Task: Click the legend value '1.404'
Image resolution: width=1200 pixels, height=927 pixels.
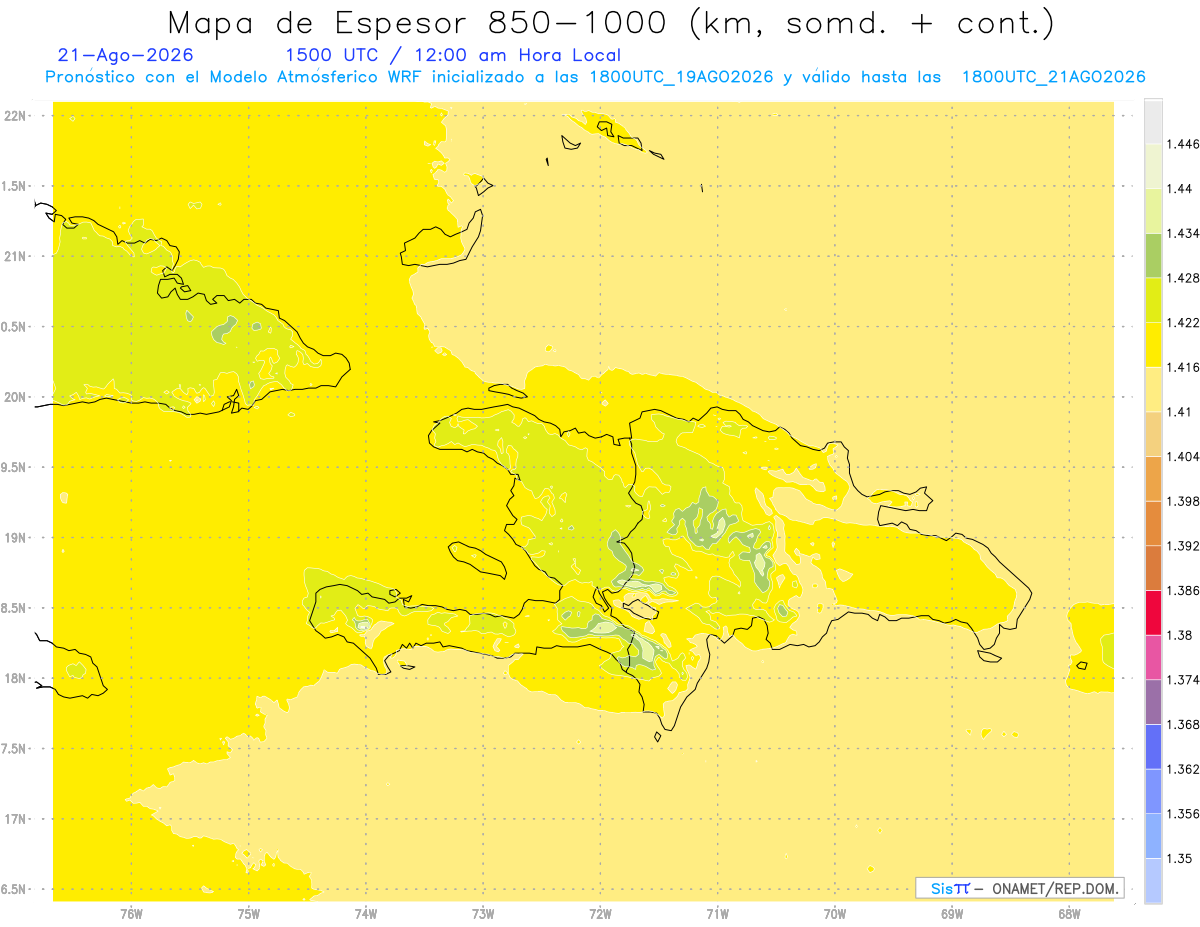Action: (1183, 457)
